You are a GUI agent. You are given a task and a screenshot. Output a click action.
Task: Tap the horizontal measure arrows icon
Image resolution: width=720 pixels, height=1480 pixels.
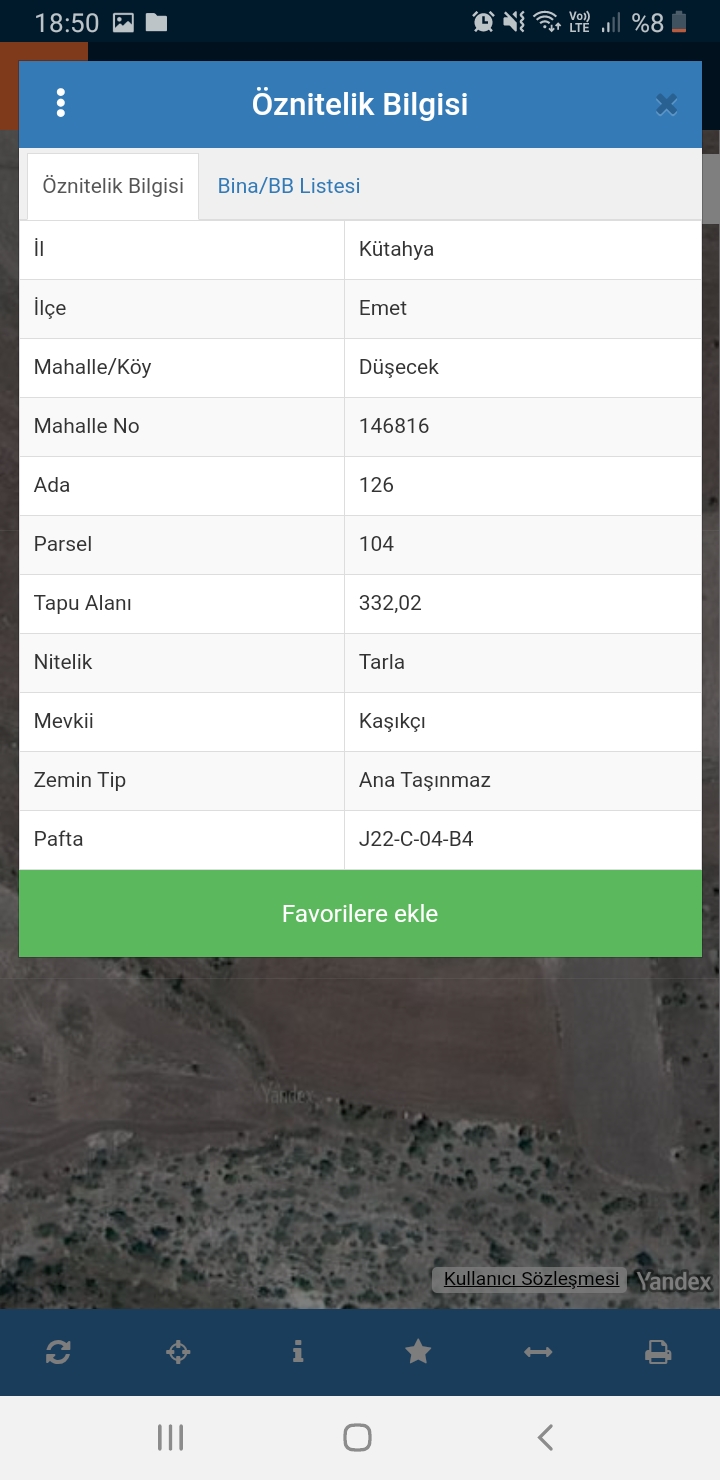coord(538,1352)
